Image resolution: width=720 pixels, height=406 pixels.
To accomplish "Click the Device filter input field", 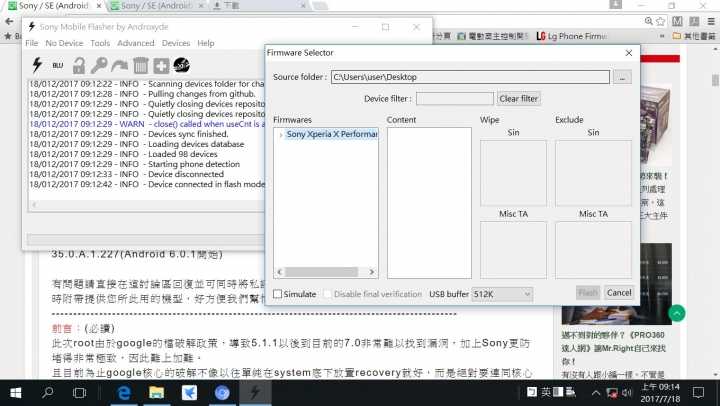I will (x=455, y=98).
